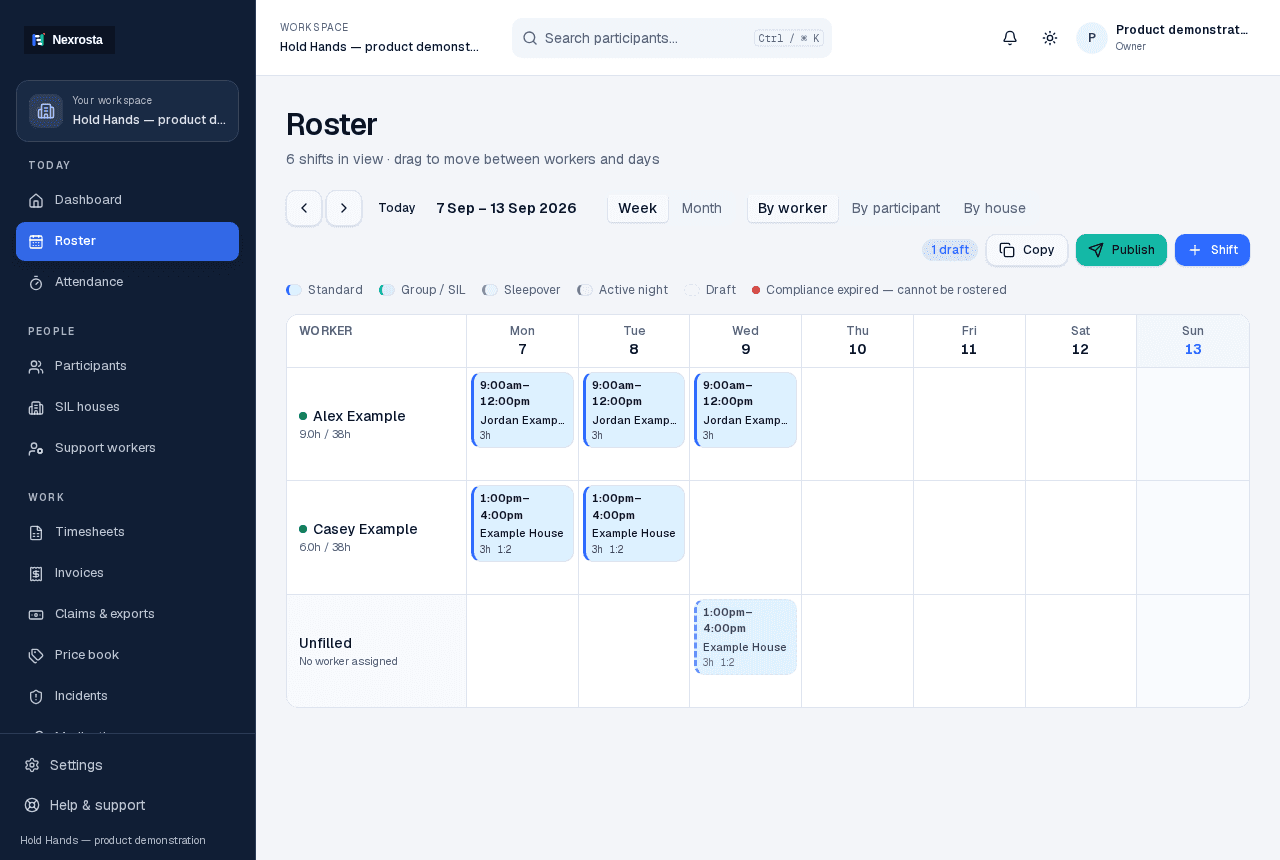This screenshot has width=1280, height=860.
Task: Switch grouping to By house
Action: [995, 208]
